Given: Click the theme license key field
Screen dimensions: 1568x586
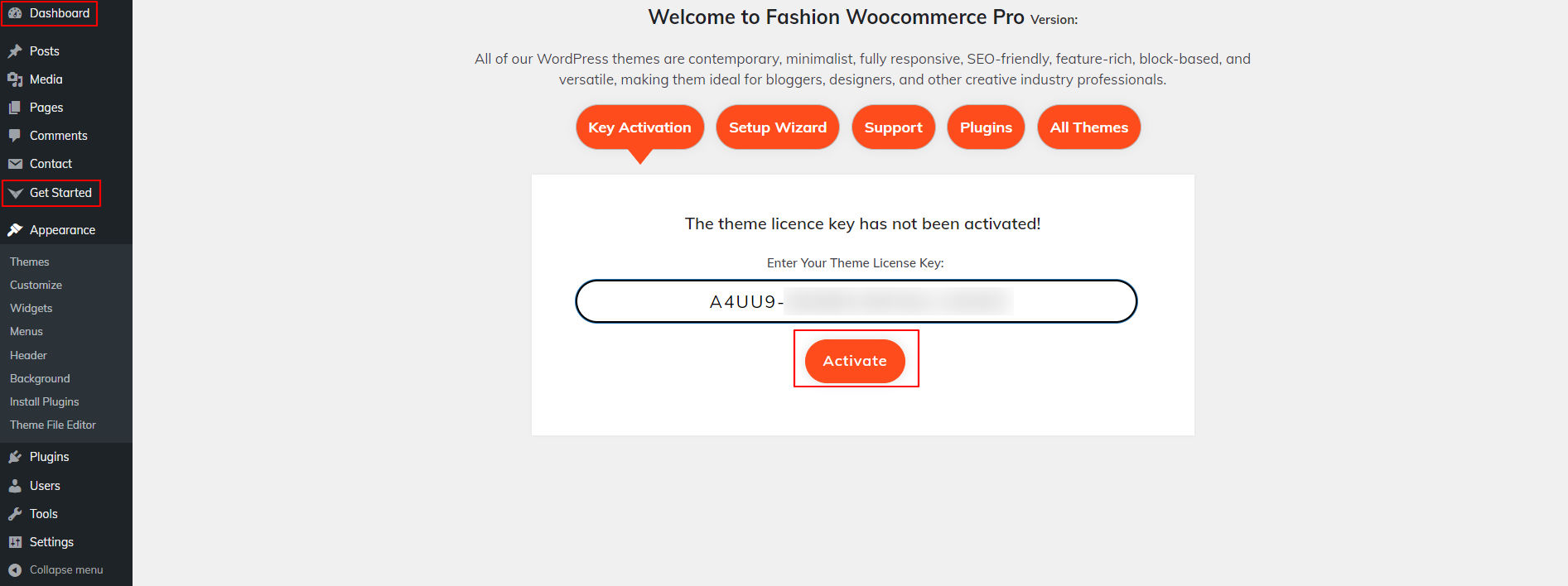Looking at the screenshot, I should (x=856, y=301).
